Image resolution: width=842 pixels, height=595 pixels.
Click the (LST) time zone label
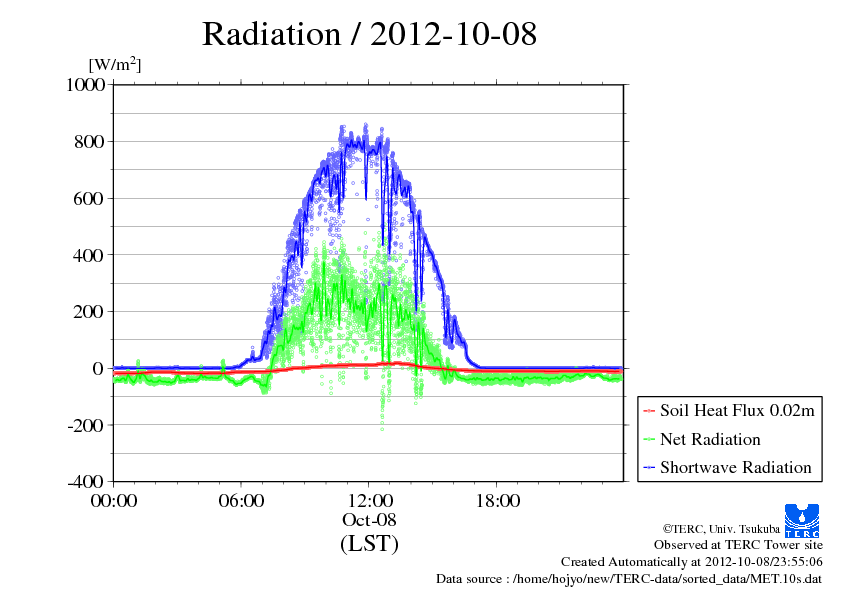coord(369,543)
